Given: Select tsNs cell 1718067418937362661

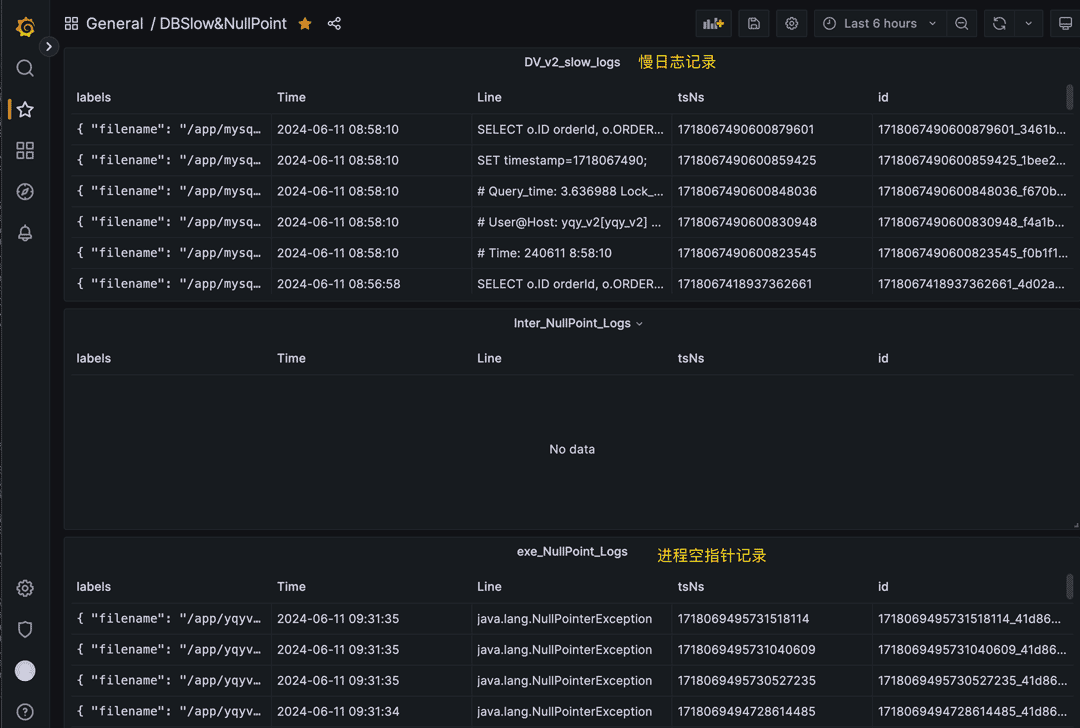Looking at the screenshot, I should click(772, 284).
